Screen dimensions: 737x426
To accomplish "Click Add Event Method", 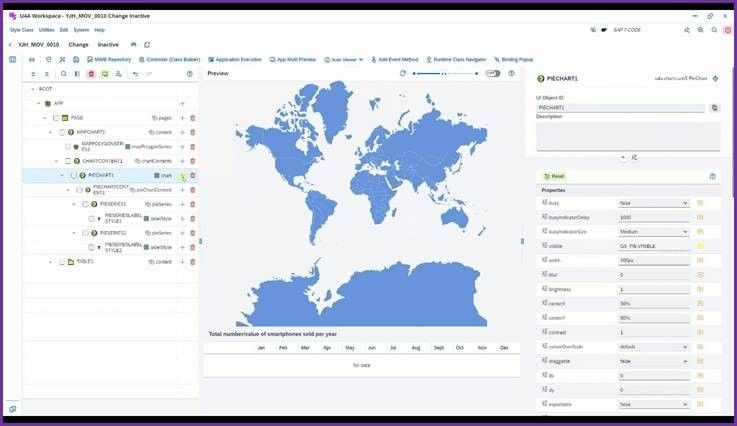I will coord(394,60).
